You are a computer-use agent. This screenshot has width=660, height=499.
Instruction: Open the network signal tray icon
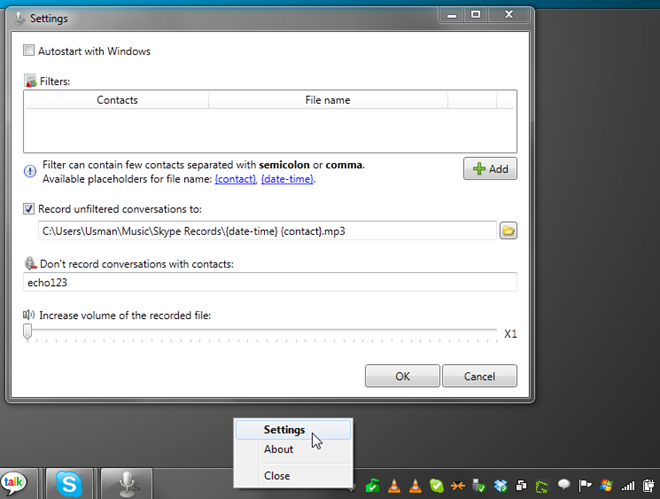pos(628,486)
